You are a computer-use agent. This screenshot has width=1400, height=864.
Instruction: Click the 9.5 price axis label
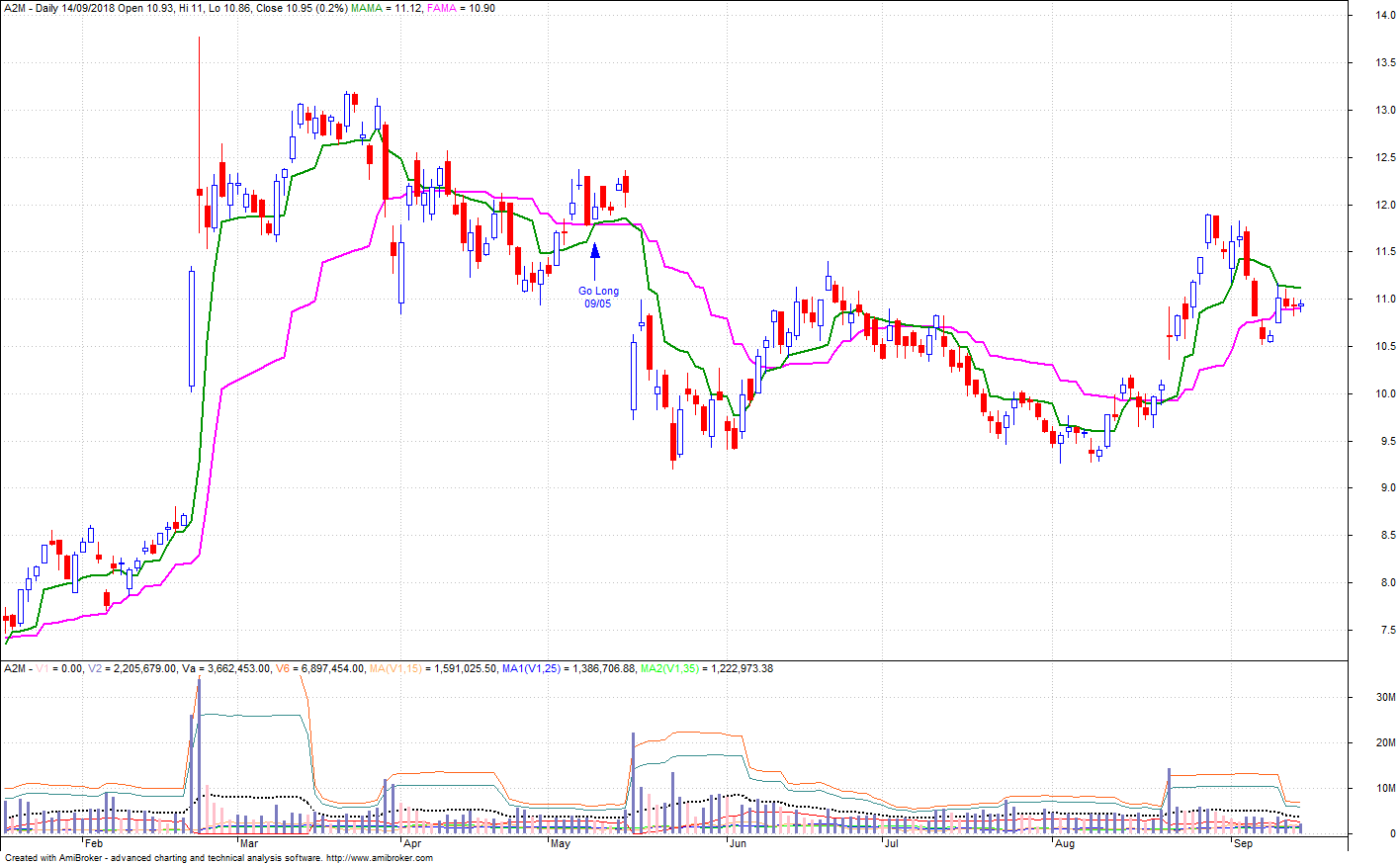click(1387, 442)
